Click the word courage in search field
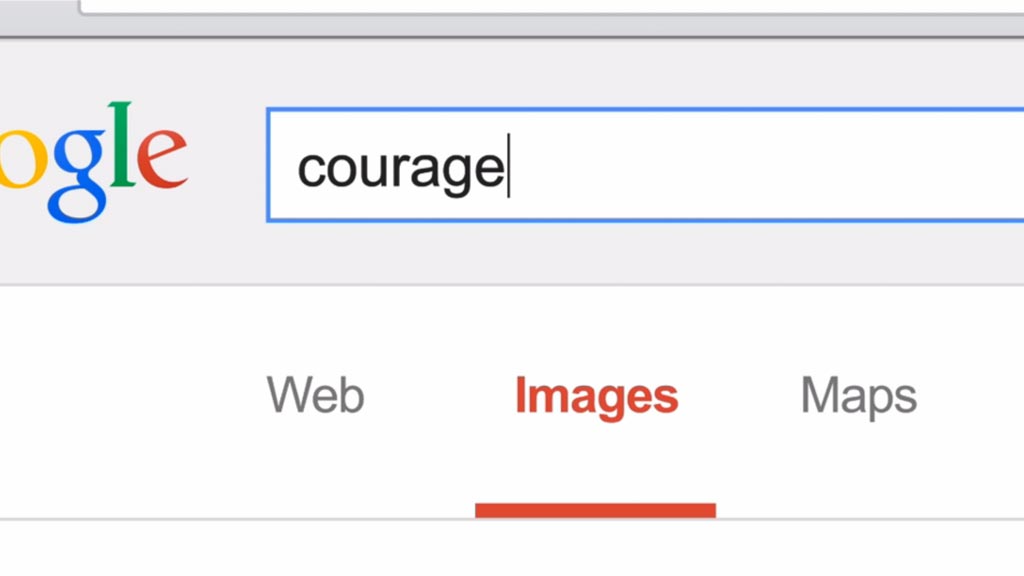Viewport: 1024px width, 576px height. pyautogui.click(x=400, y=170)
